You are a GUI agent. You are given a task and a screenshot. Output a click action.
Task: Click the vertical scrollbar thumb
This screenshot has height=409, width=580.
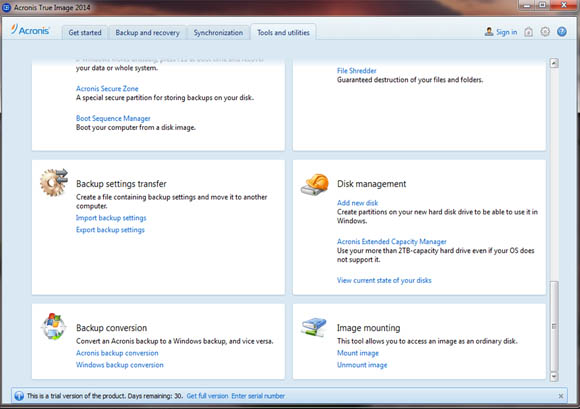tap(554, 326)
